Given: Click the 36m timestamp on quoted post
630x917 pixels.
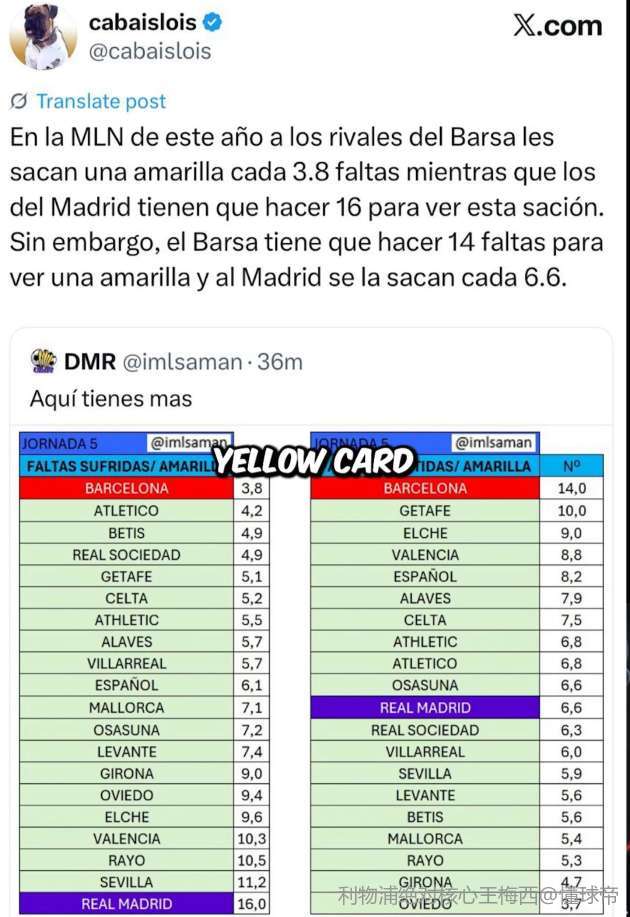Looking at the screenshot, I should point(280,362).
